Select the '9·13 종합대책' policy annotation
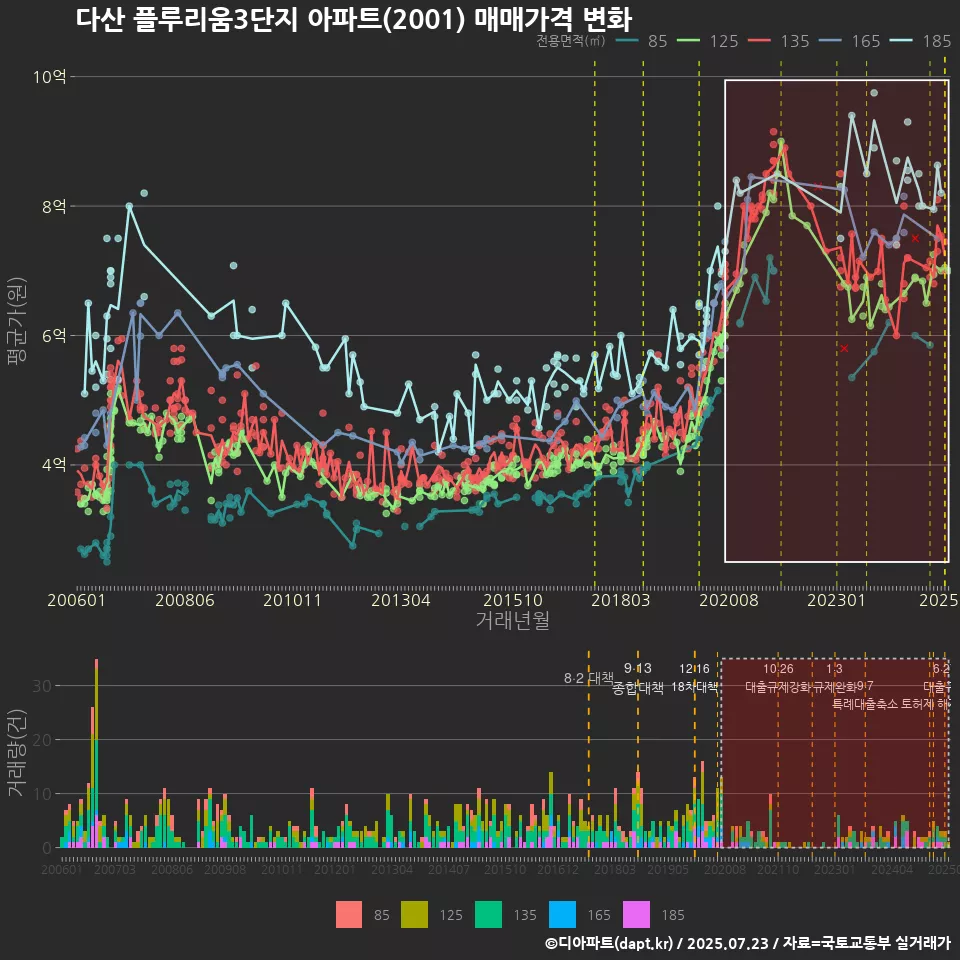Image resolution: width=960 pixels, height=960 pixels. 638,678
